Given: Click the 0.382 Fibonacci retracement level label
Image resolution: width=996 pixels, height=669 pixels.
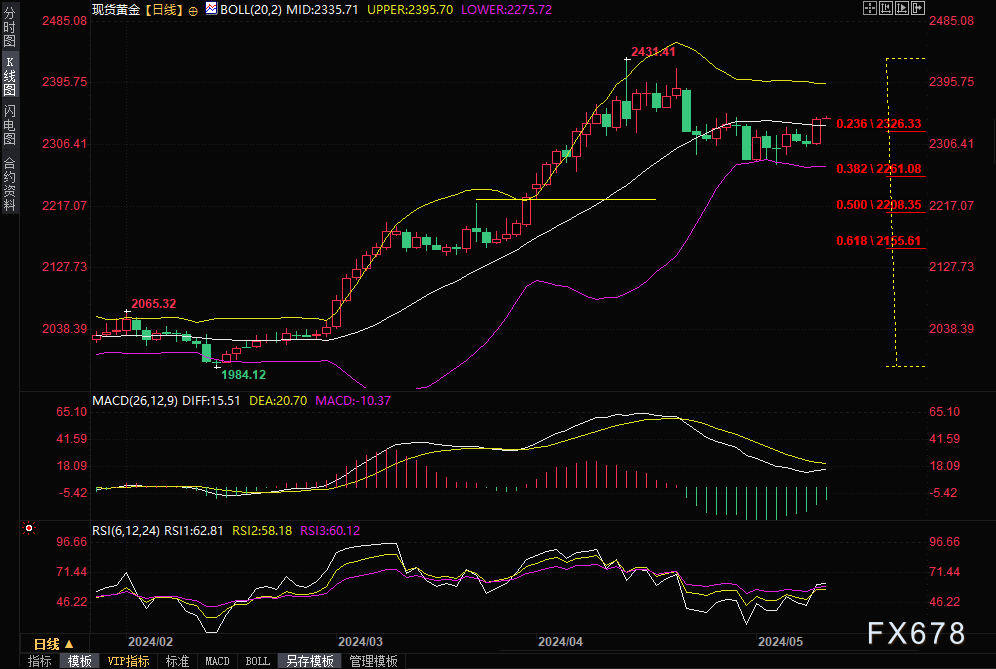Looking at the screenshot, I should (878, 168).
